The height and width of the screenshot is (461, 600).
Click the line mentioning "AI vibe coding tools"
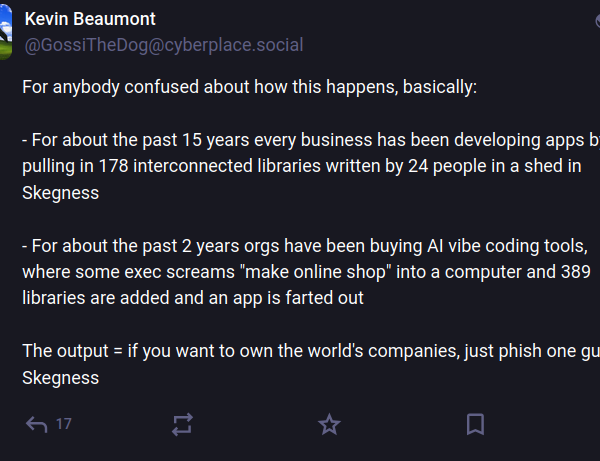click(x=300, y=246)
